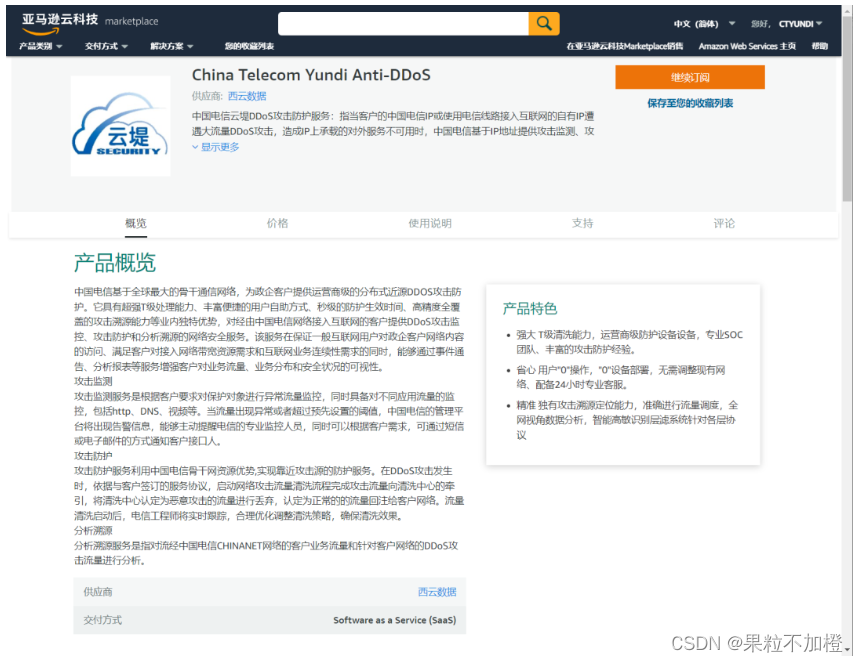
Task: Expand the 交付方式 dropdown menu
Action: point(106,47)
